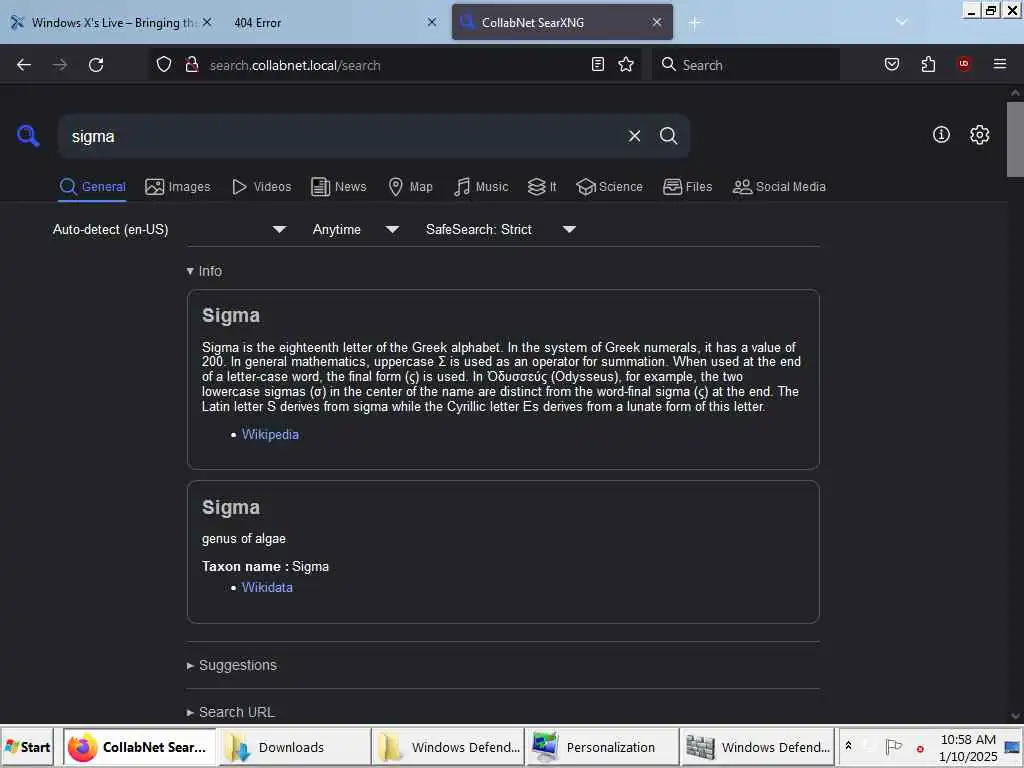Select the Files search category
This screenshot has height=768, width=1024.
pos(687,187)
